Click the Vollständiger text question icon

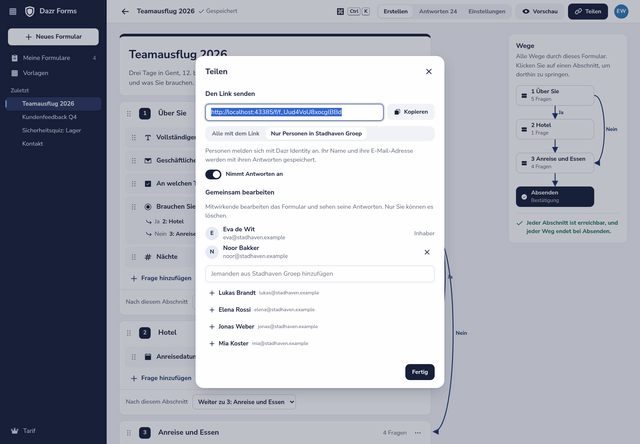(x=148, y=138)
